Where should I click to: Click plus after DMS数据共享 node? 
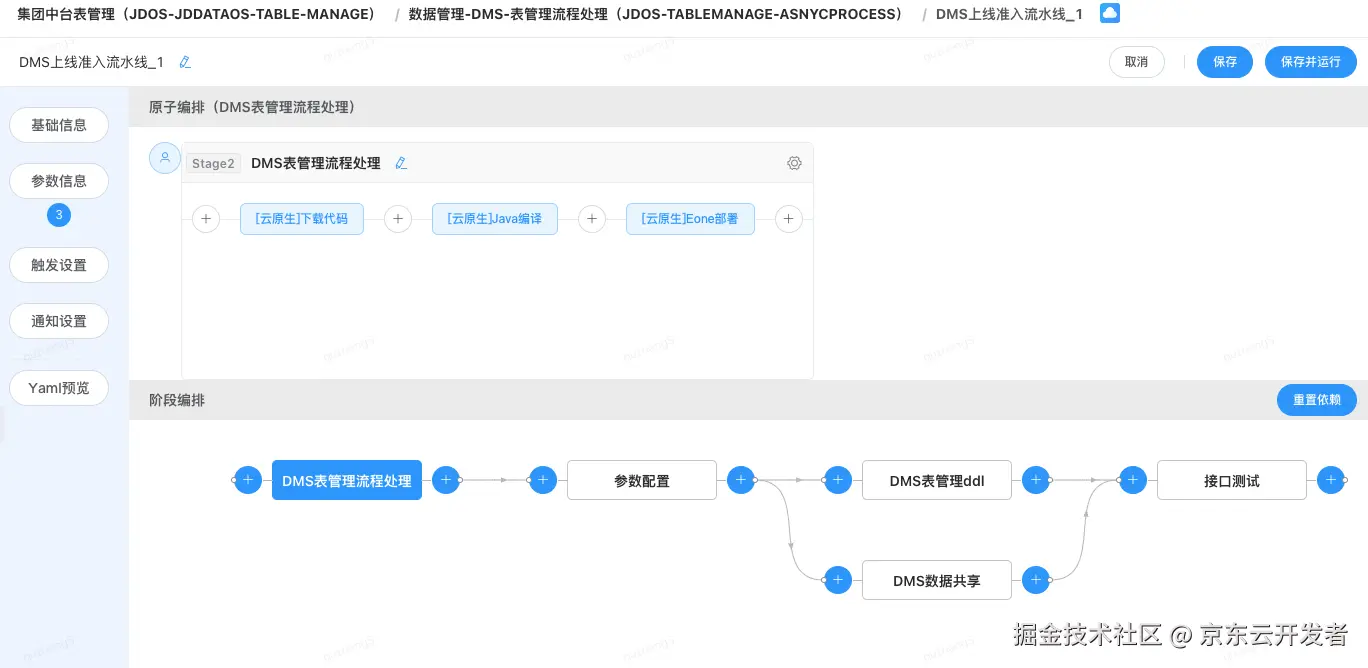pos(1036,580)
